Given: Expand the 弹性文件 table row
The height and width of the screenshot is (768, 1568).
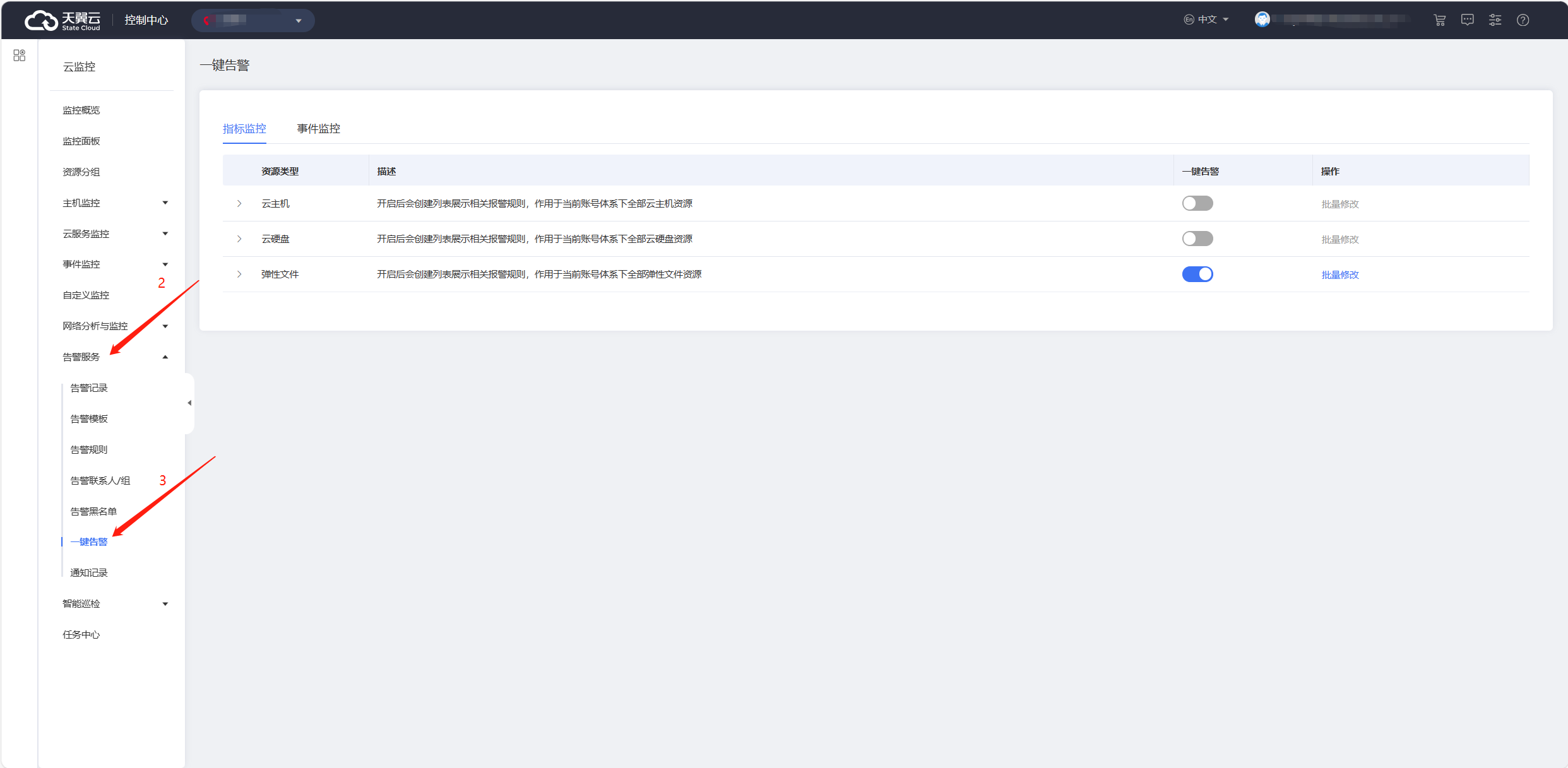Looking at the screenshot, I should (239, 274).
